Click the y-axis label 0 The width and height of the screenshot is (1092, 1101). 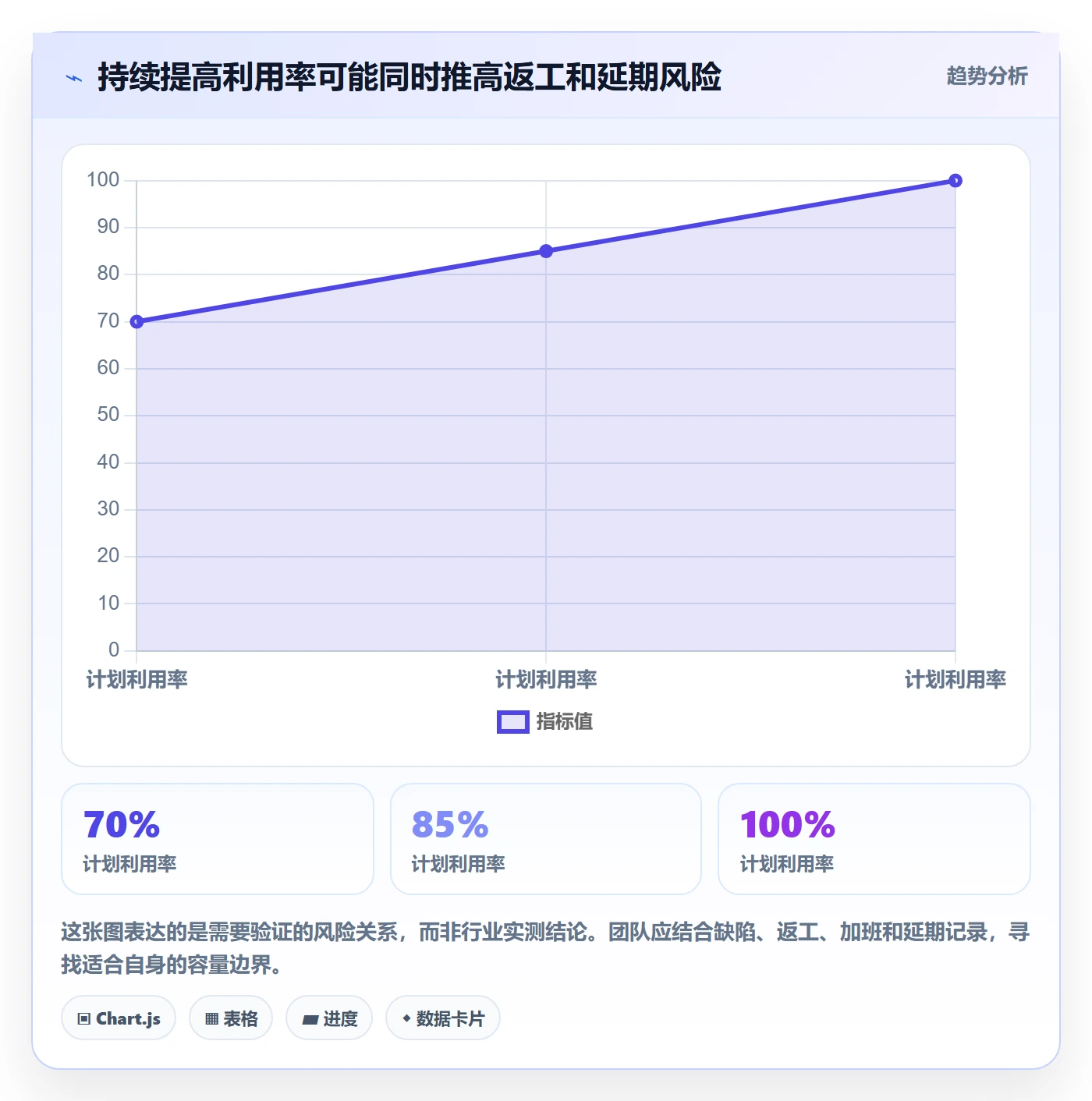point(114,650)
